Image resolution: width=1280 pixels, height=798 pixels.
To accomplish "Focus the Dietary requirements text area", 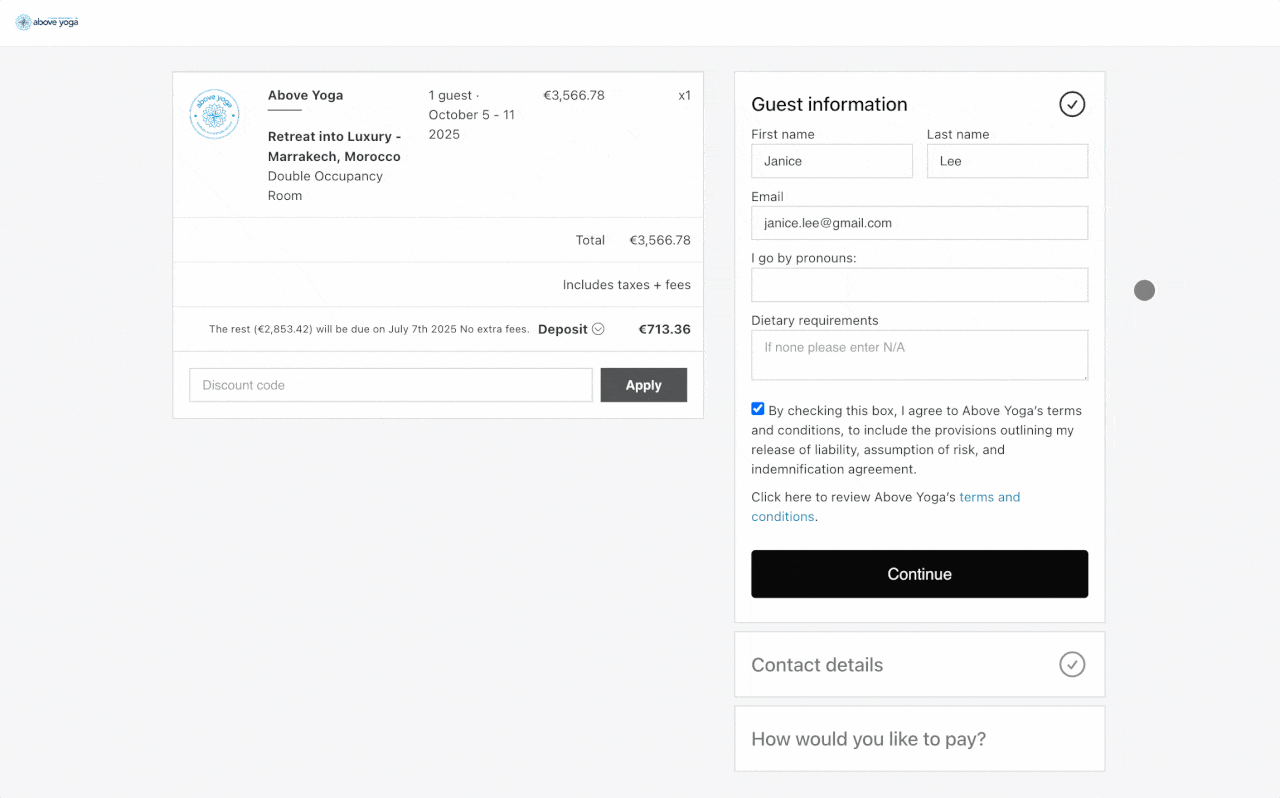I will 919,355.
